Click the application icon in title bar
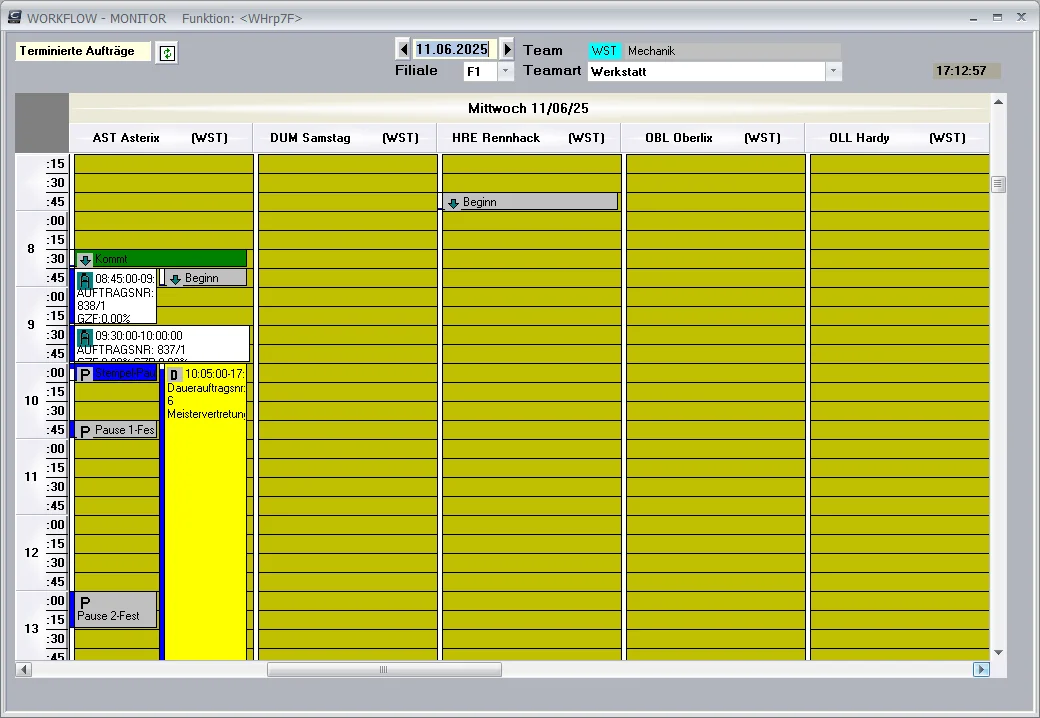 [x=15, y=17]
